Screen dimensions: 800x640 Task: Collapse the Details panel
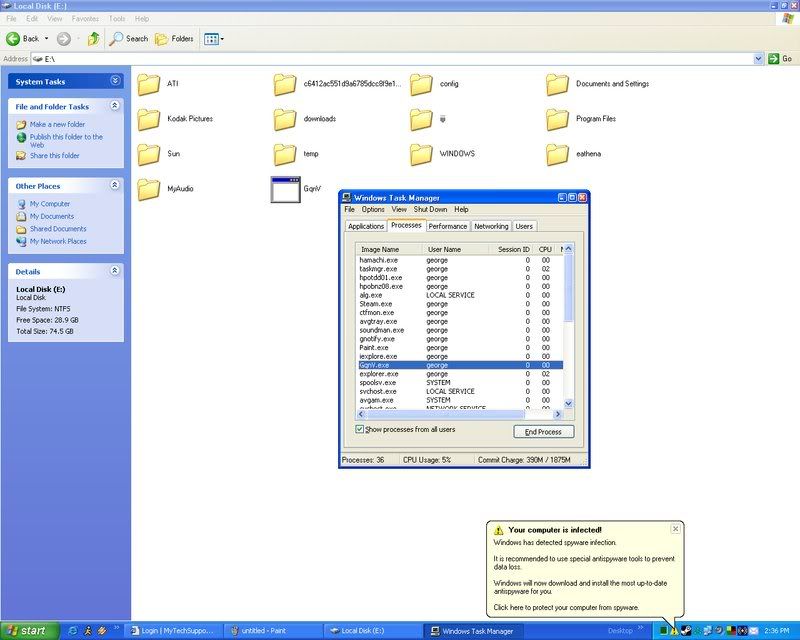pos(115,271)
